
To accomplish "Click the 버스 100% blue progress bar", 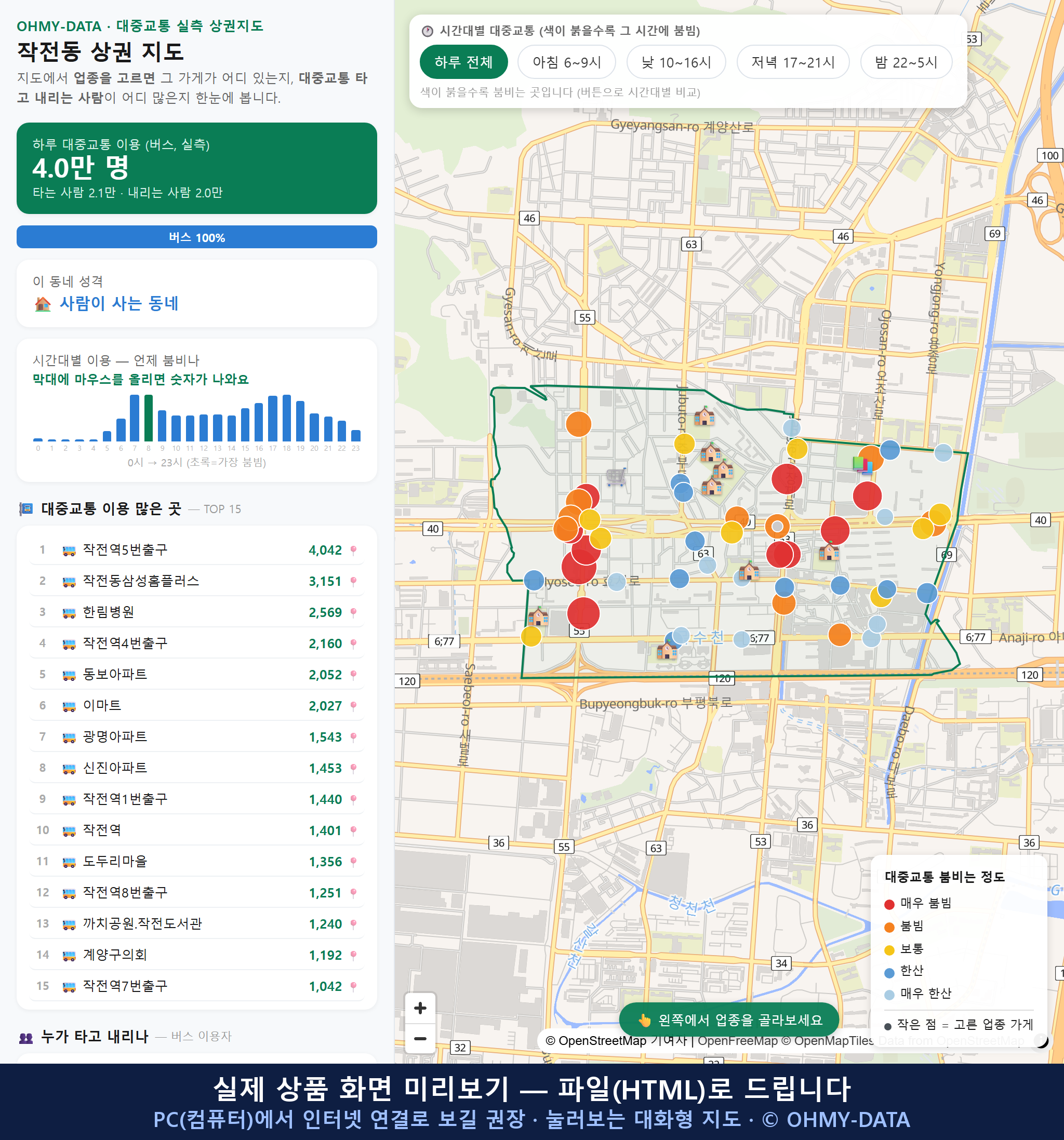I will pyautogui.click(x=196, y=237).
